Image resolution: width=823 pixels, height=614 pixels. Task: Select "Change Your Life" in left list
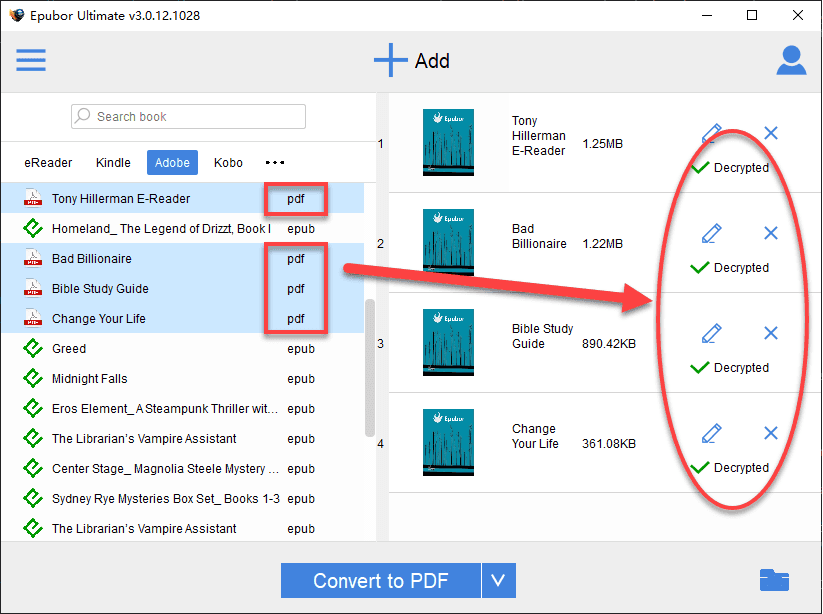point(183,319)
